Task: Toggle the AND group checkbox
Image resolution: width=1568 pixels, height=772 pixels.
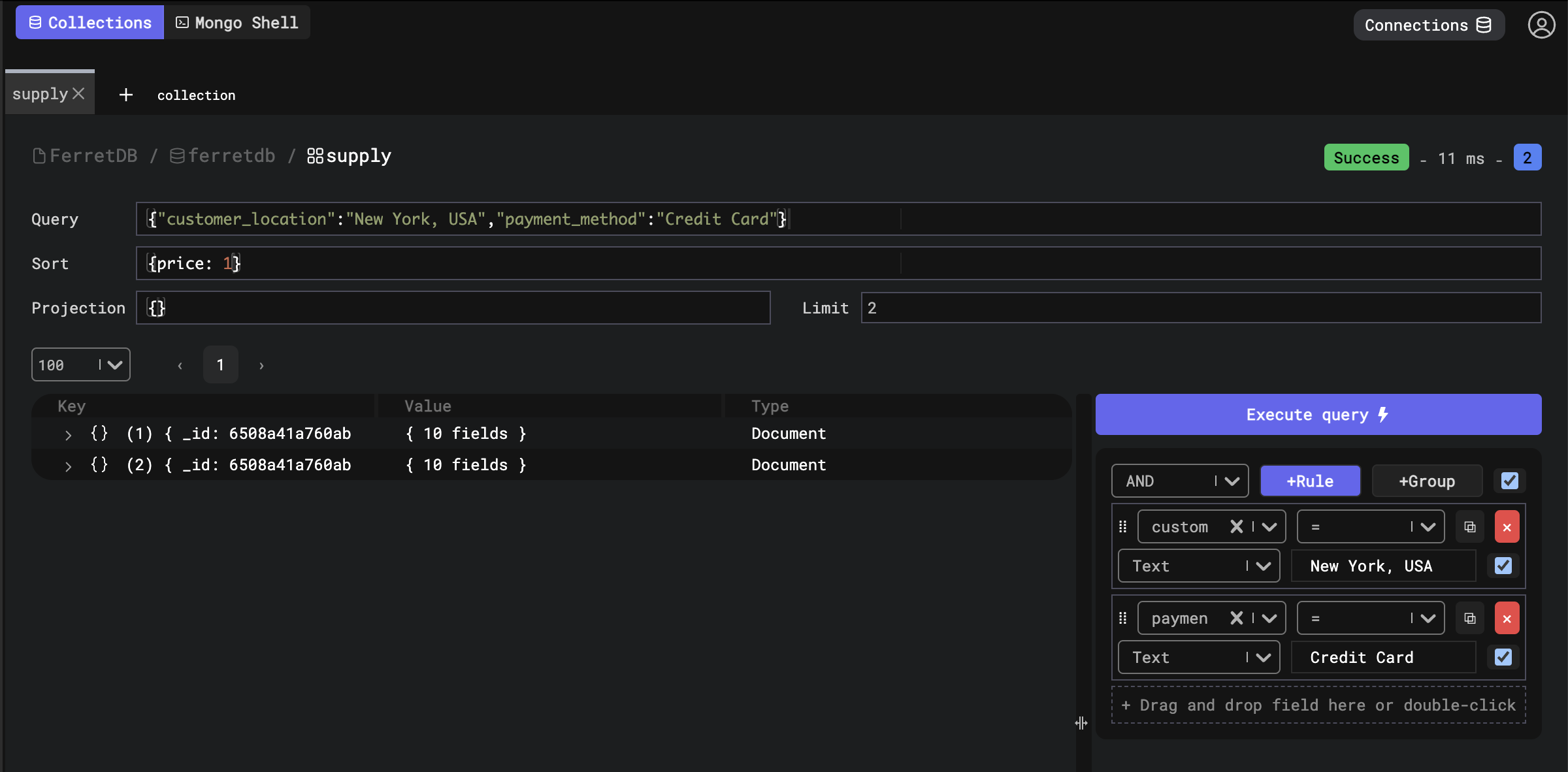Action: coord(1509,481)
